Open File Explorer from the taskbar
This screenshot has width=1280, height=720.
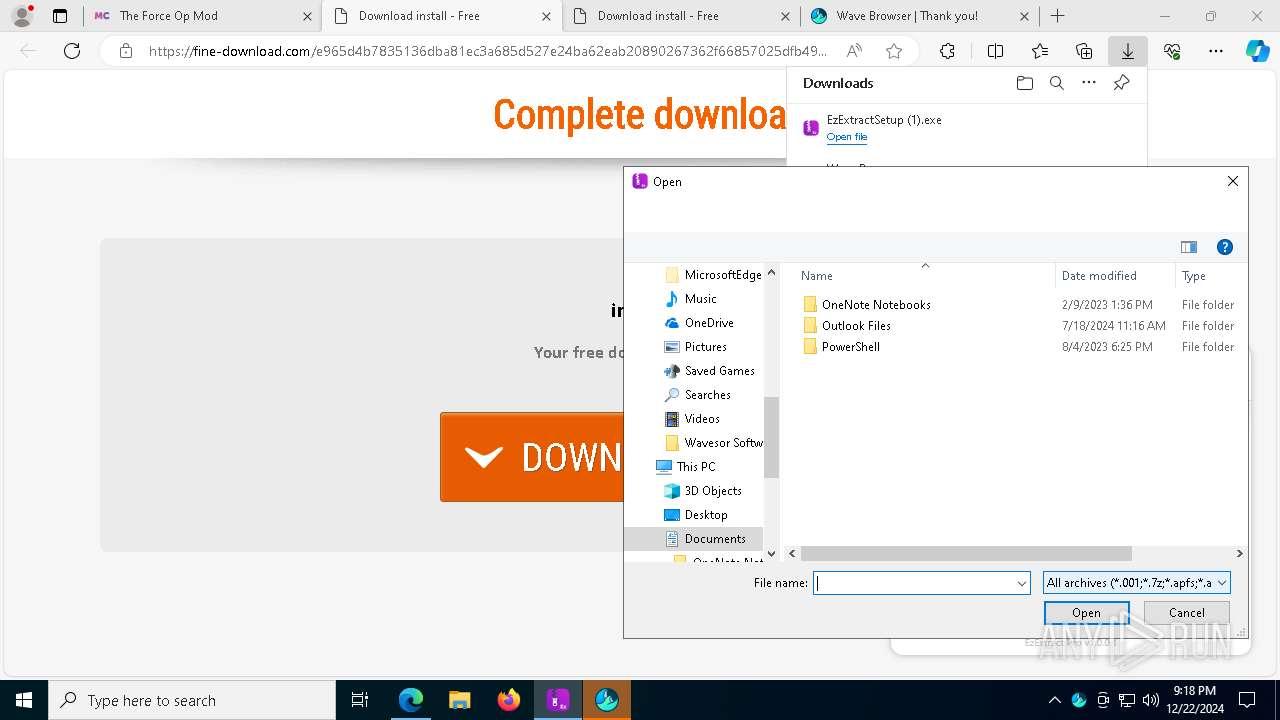pos(460,700)
